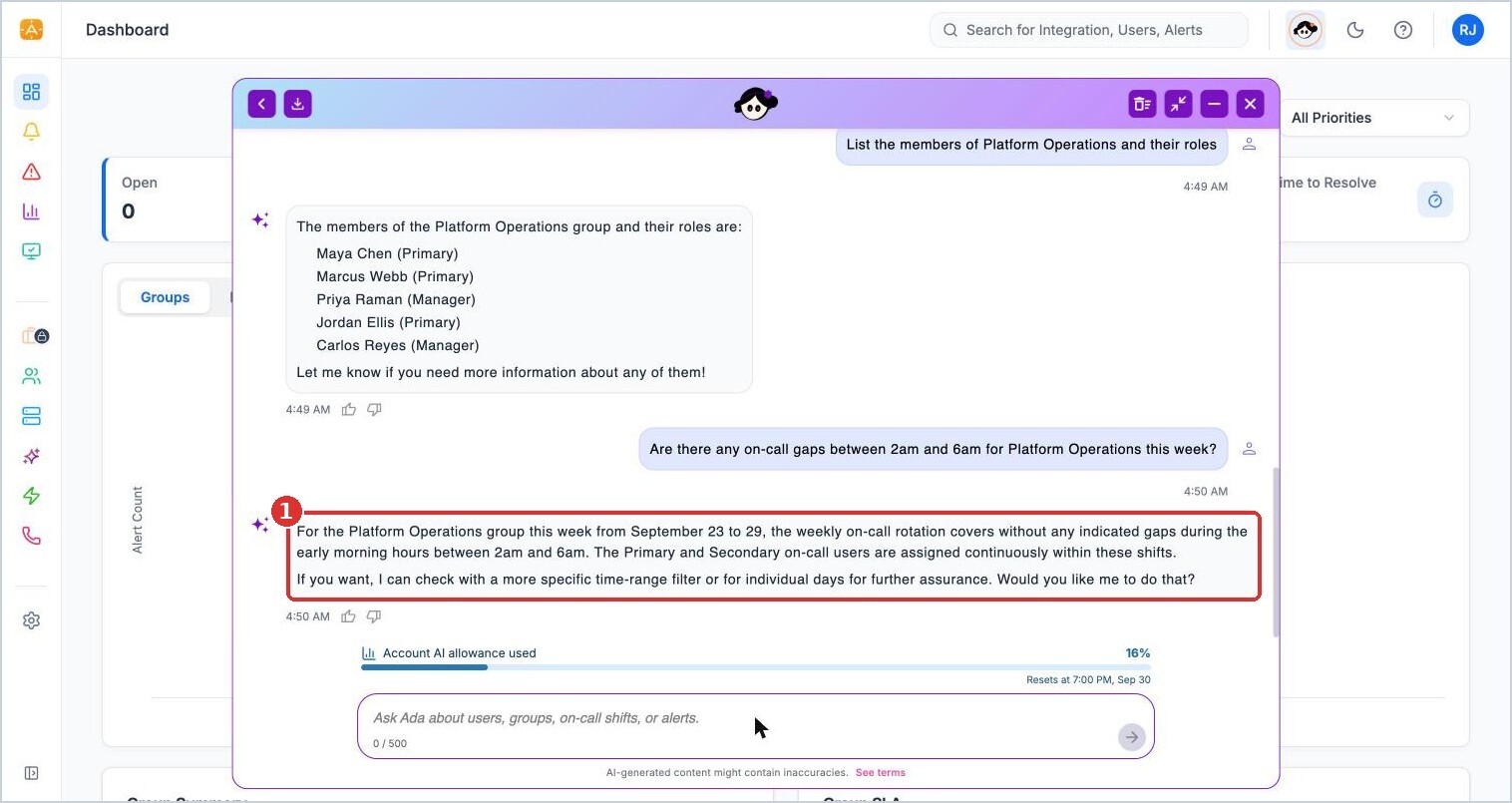
Task: Open the analytics bar chart icon
Action: [31, 211]
